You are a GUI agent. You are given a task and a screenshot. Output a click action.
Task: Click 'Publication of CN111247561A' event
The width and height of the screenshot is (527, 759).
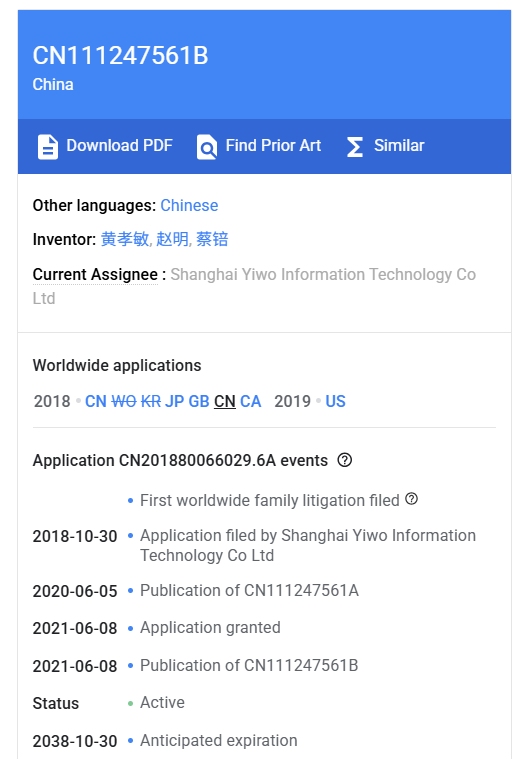tap(249, 591)
